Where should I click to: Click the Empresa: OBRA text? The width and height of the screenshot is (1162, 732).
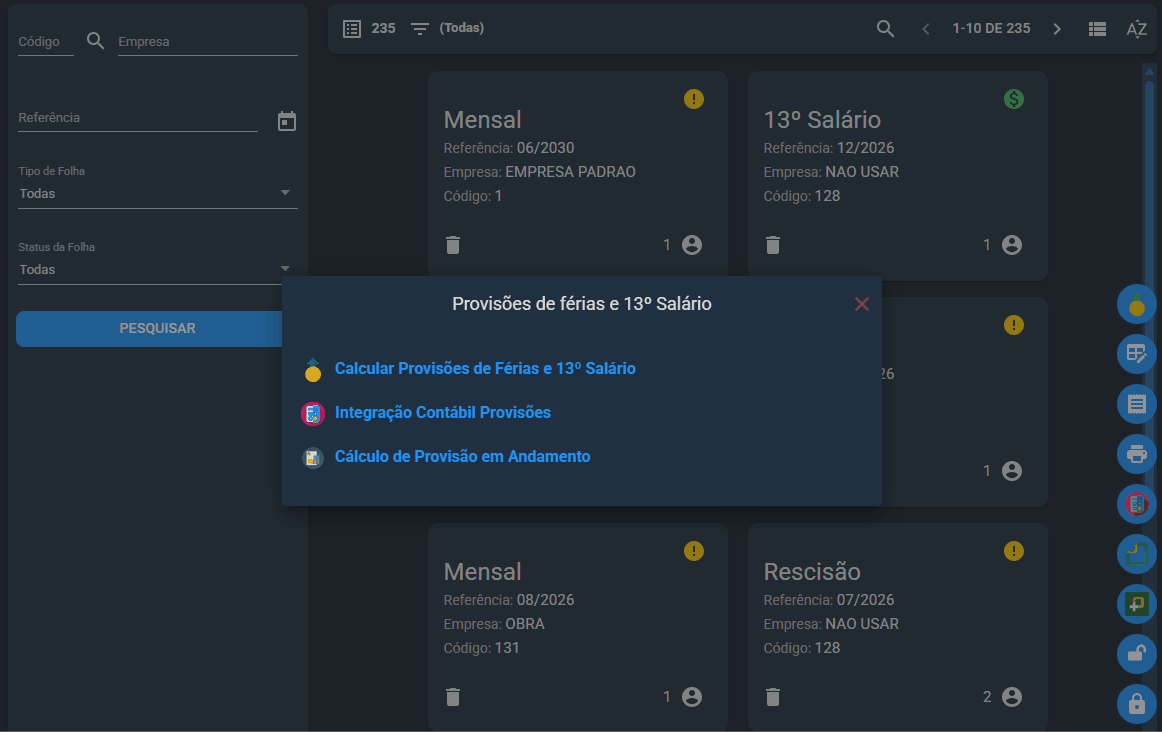point(494,624)
